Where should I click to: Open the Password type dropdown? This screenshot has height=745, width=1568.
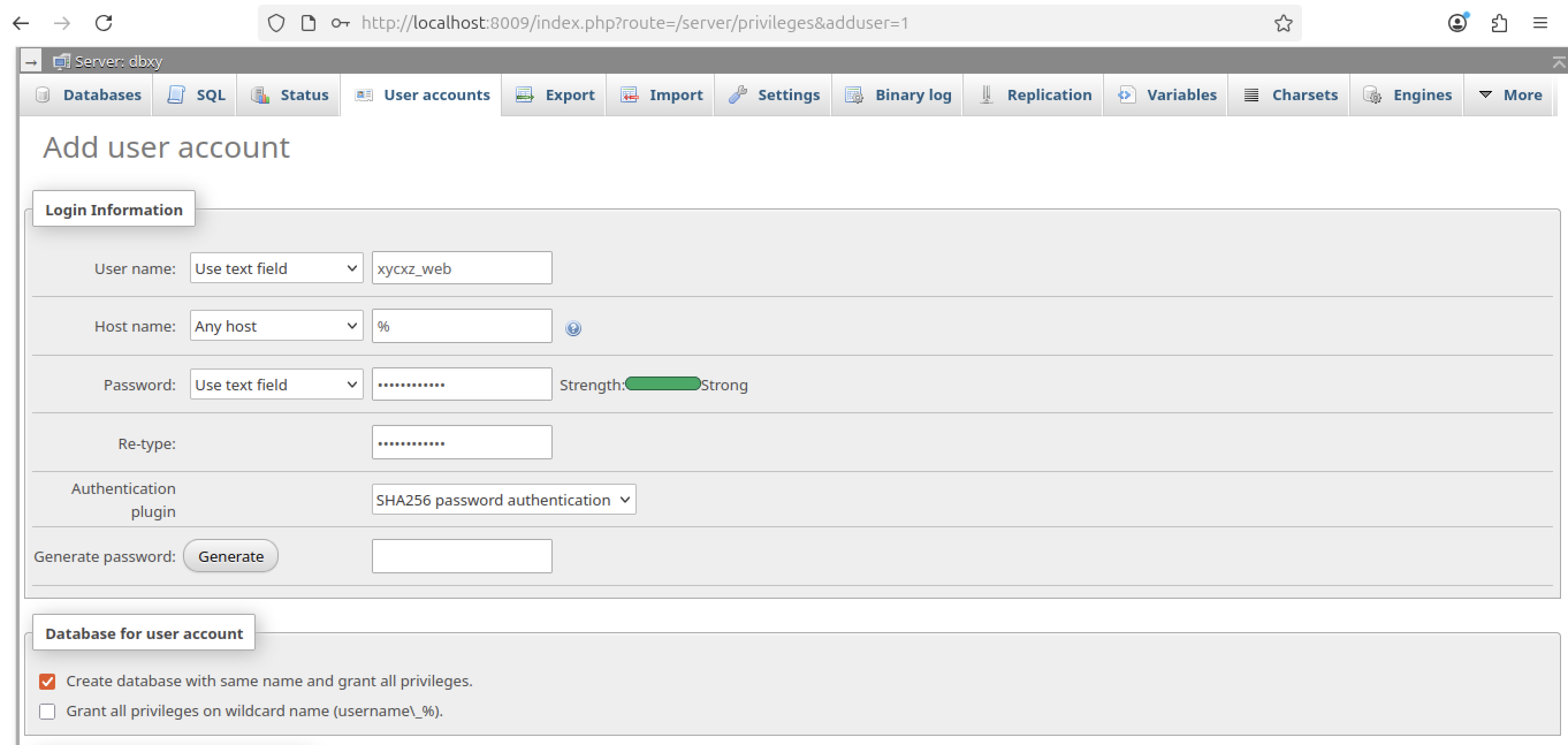276,384
